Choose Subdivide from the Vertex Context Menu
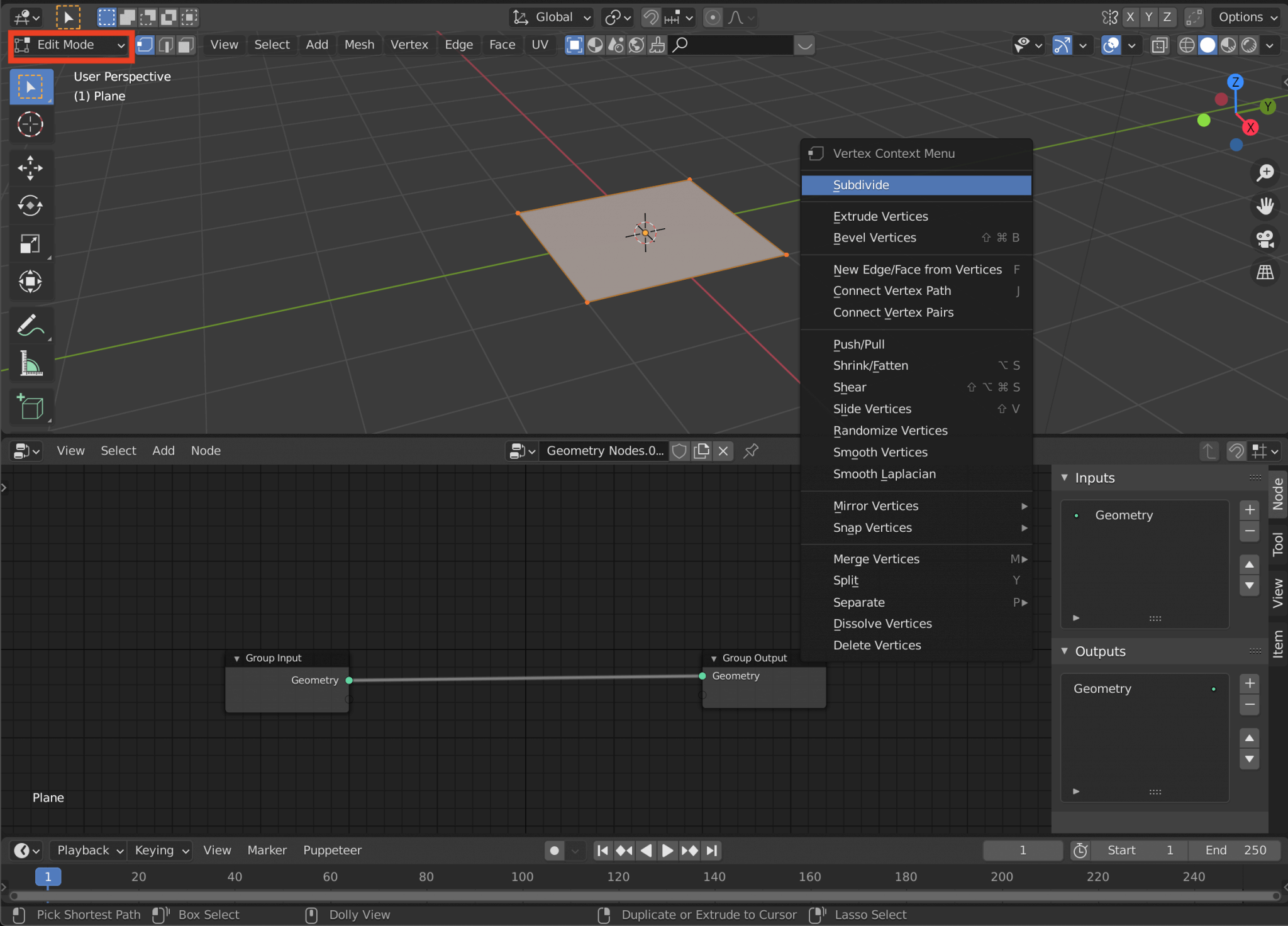 (916, 185)
